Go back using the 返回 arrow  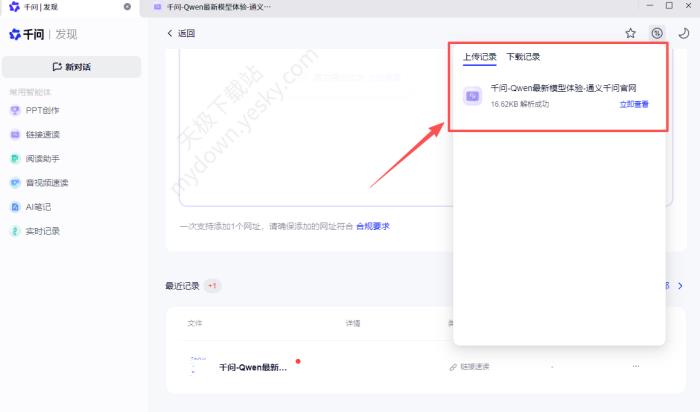pos(171,33)
